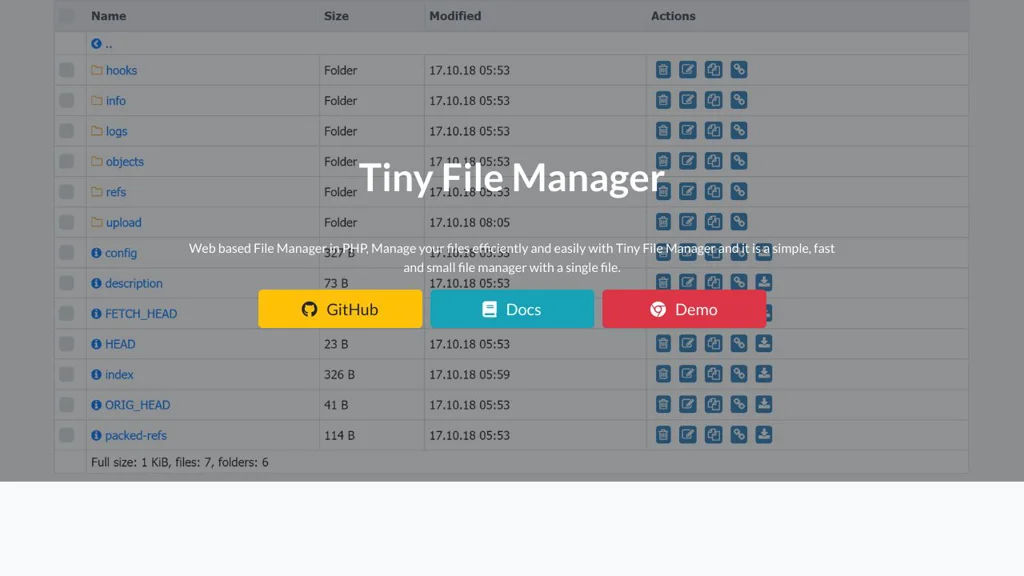Viewport: 1024px width, 576px height.
Task: Tick the checkbox for packed-refs file
Action: tap(67, 435)
